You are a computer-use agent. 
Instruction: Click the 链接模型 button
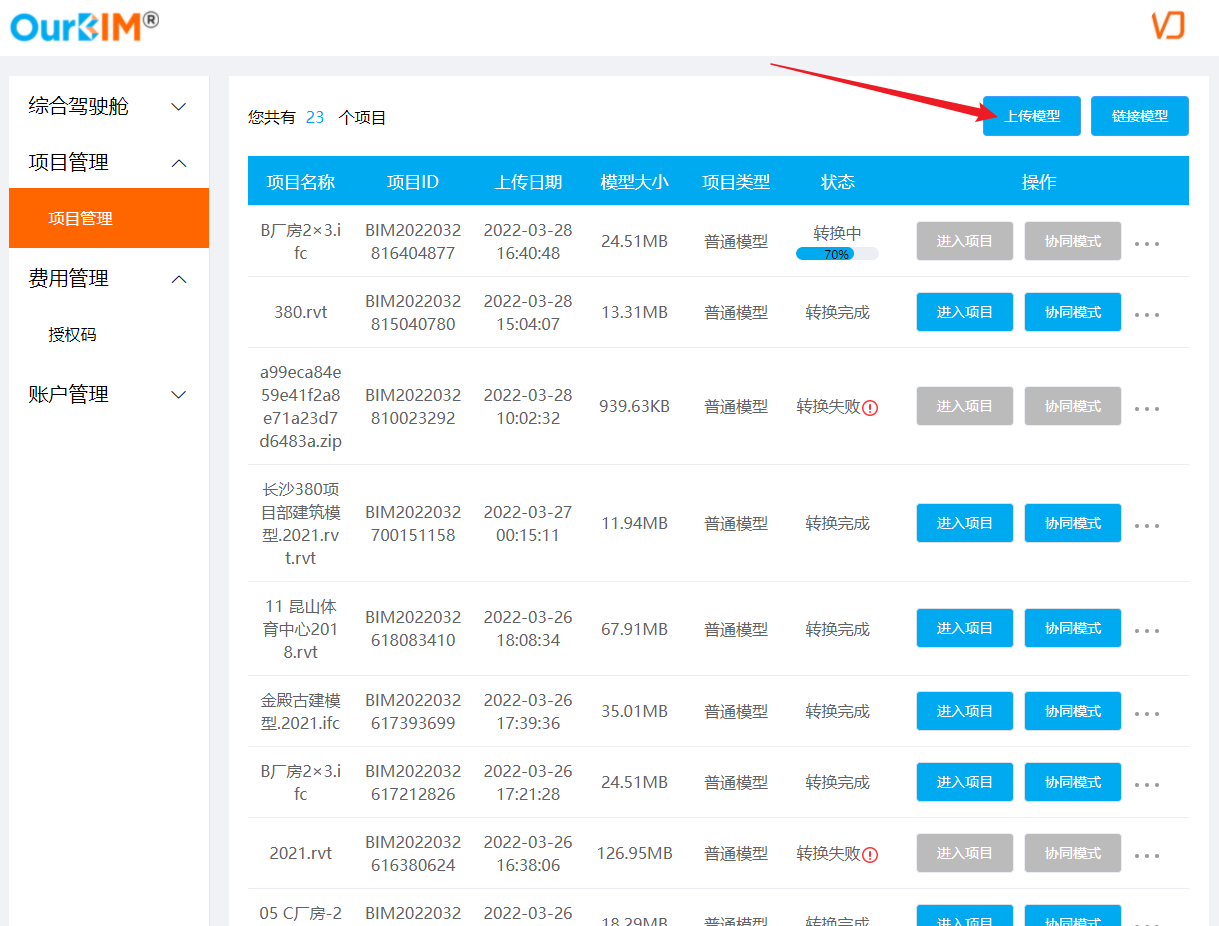pos(1140,116)
